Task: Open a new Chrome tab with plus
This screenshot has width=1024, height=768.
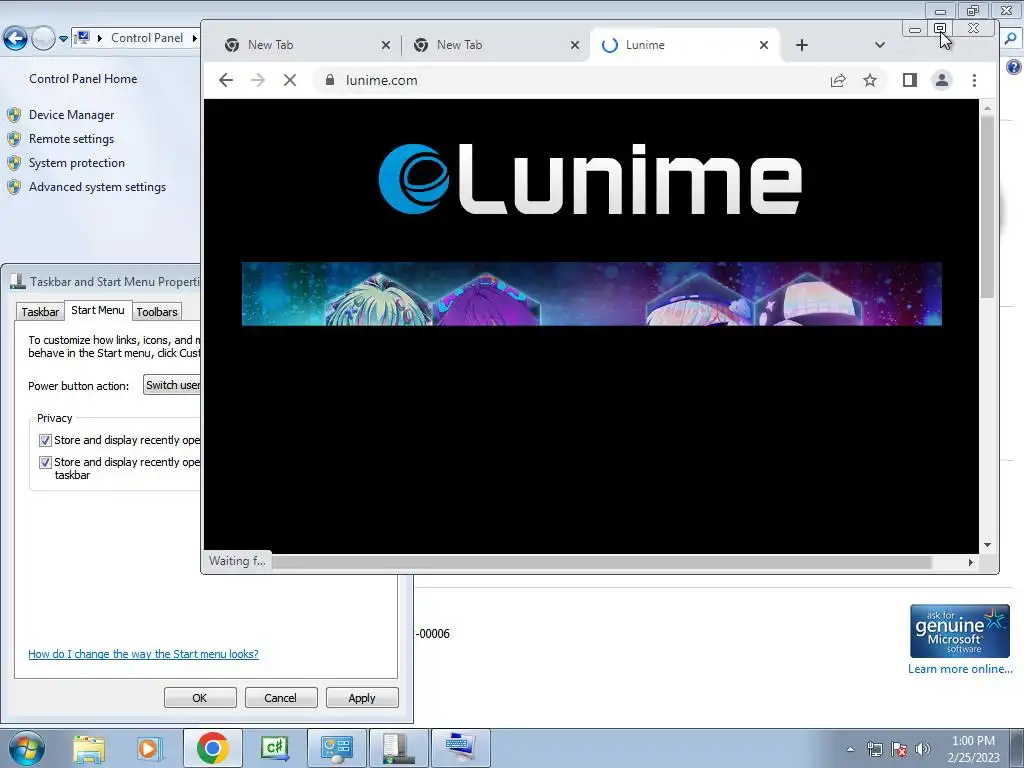Action: click(x=802, y=45)
